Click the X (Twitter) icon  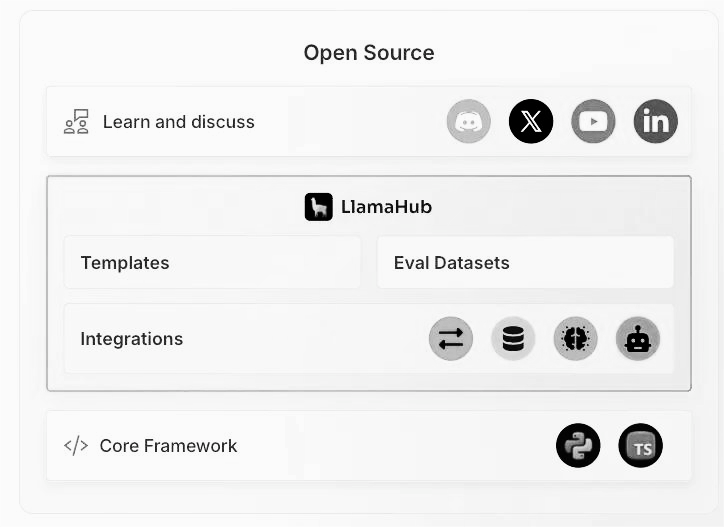pyautogui.click(x=531, y=121)
